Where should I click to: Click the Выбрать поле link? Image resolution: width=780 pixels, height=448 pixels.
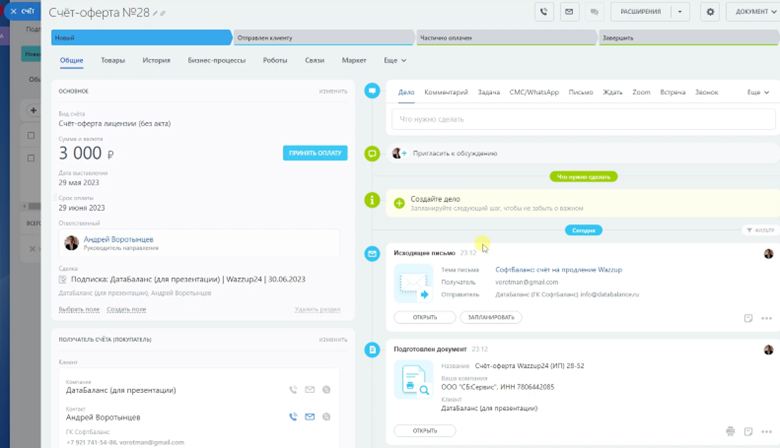pyautogui.click(x=79, y=309)
